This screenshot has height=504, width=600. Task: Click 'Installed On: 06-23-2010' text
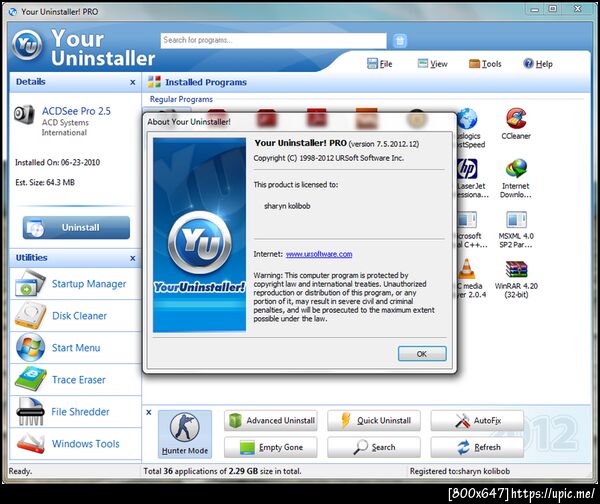(x=57, y=162)
